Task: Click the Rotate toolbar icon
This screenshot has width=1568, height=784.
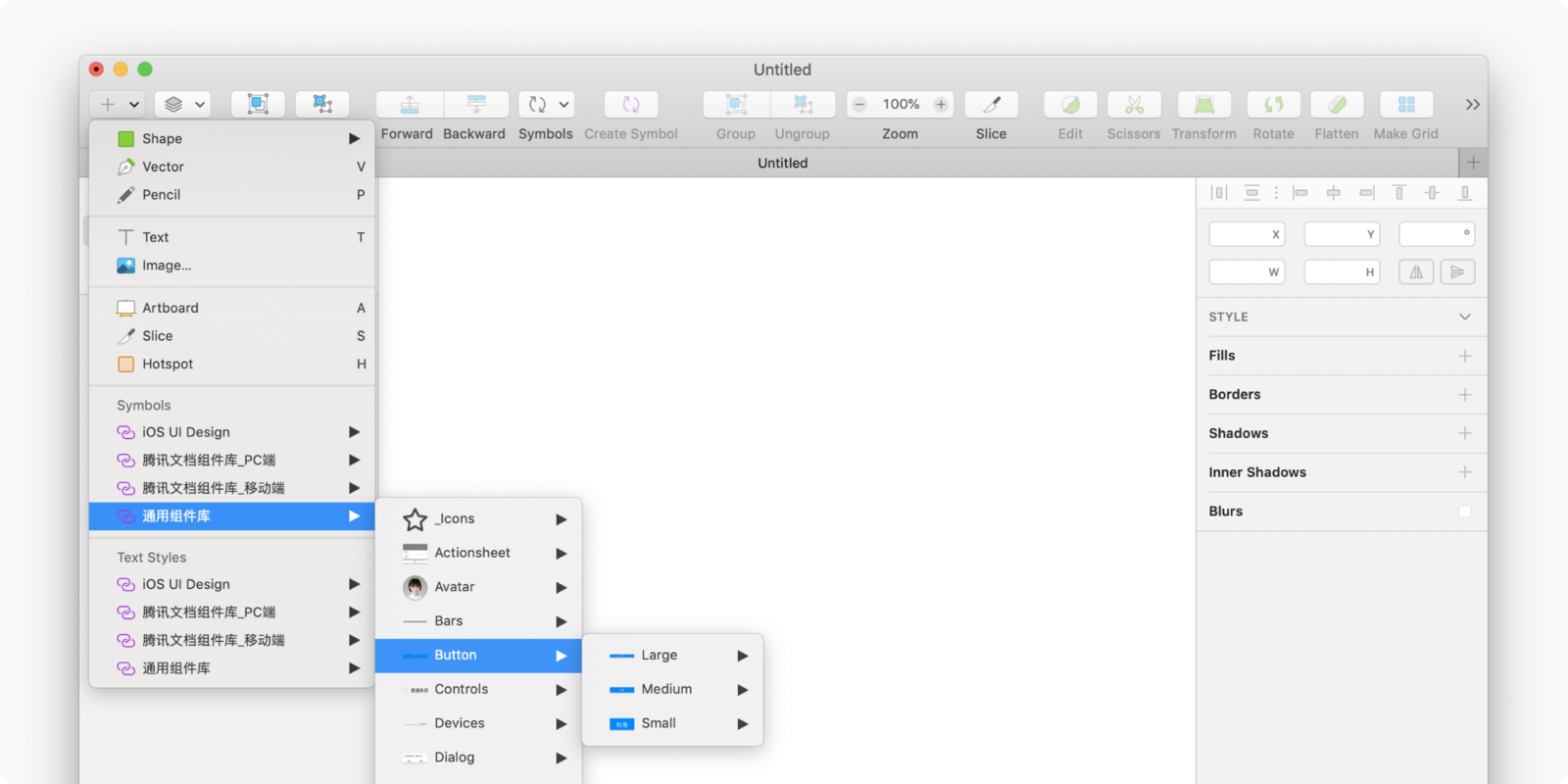Action: click(x=1273, y=105)
